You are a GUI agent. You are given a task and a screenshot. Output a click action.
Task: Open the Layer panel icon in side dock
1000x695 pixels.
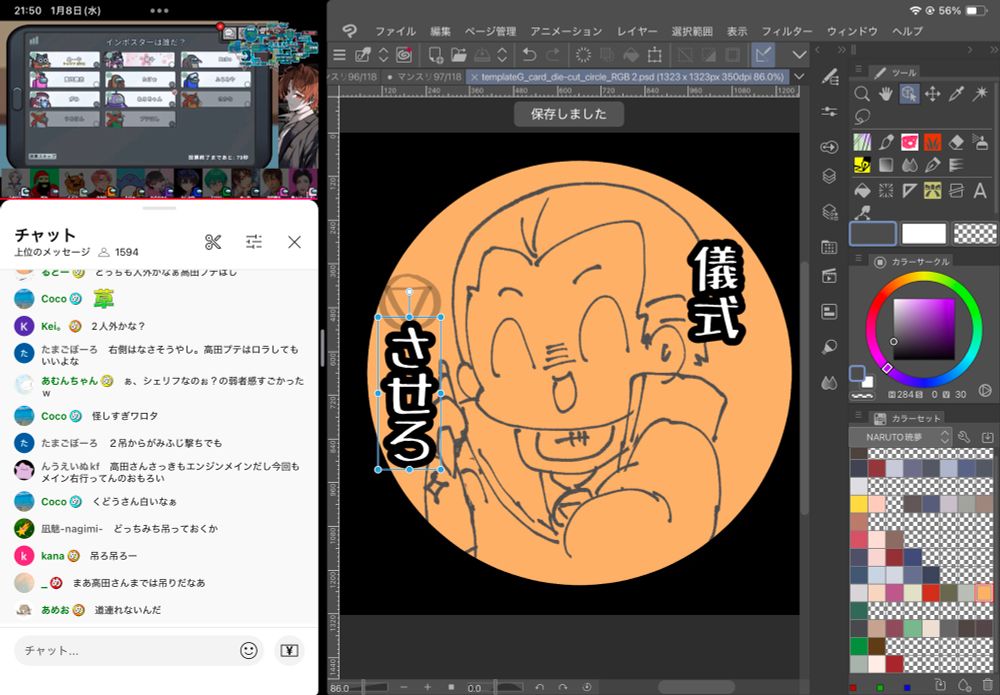coord(829,176)
